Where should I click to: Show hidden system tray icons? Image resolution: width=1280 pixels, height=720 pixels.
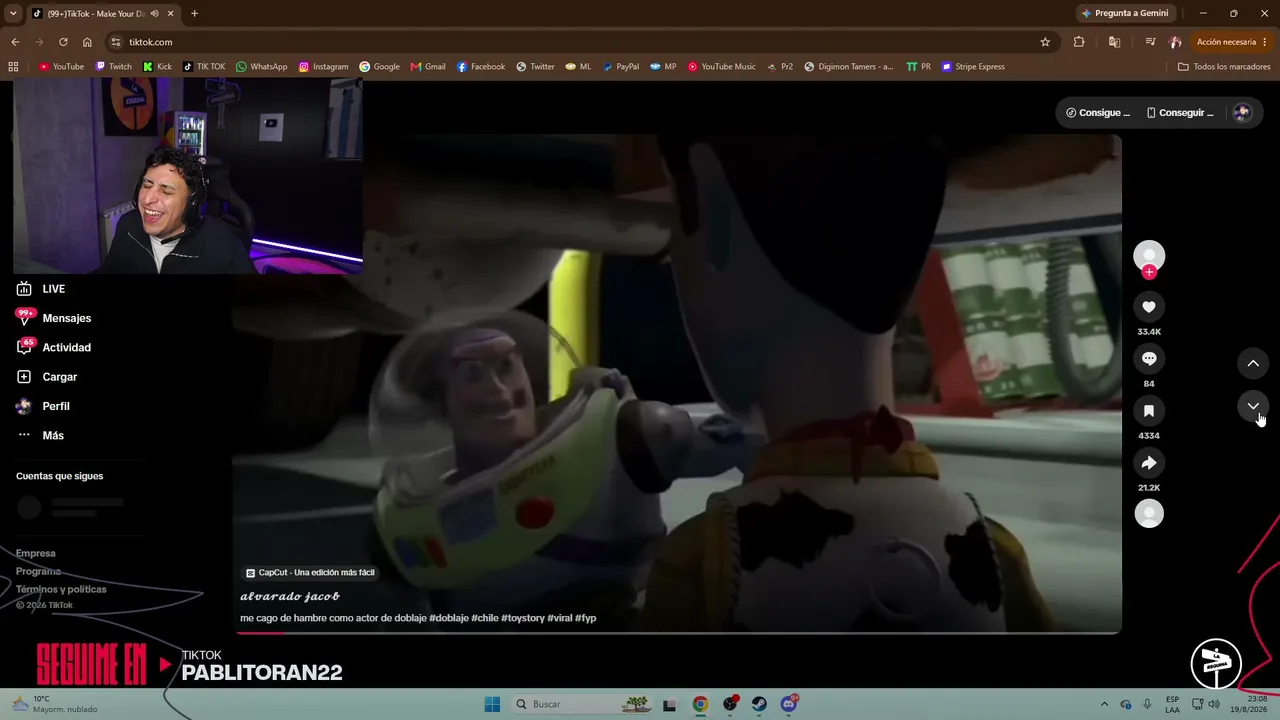click(x=1104, y=704)
